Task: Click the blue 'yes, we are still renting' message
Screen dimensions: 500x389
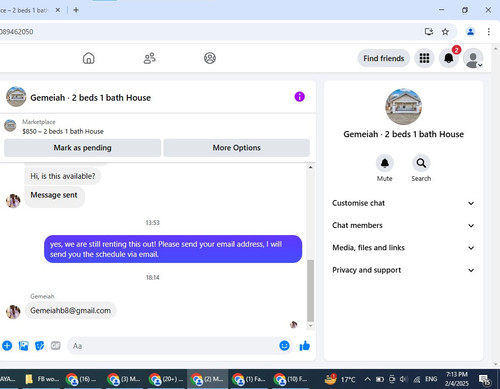Action: pyautogui.click(x=173, y=249)
